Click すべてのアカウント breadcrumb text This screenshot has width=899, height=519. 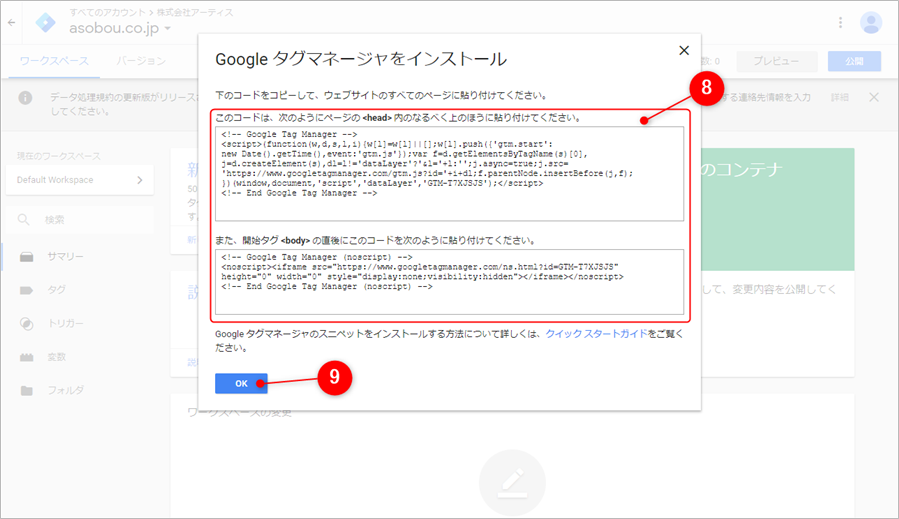[x=107, y=12]
